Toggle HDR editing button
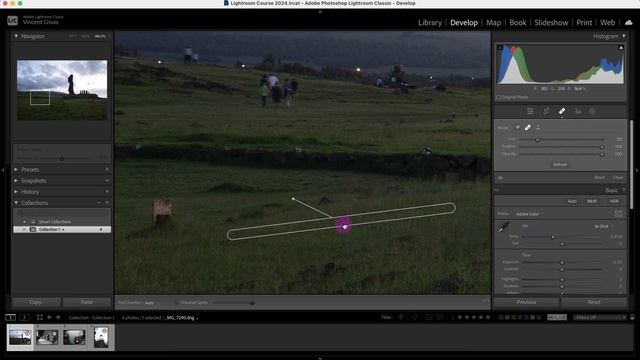640x360 pixels. (x=614, y=201)
